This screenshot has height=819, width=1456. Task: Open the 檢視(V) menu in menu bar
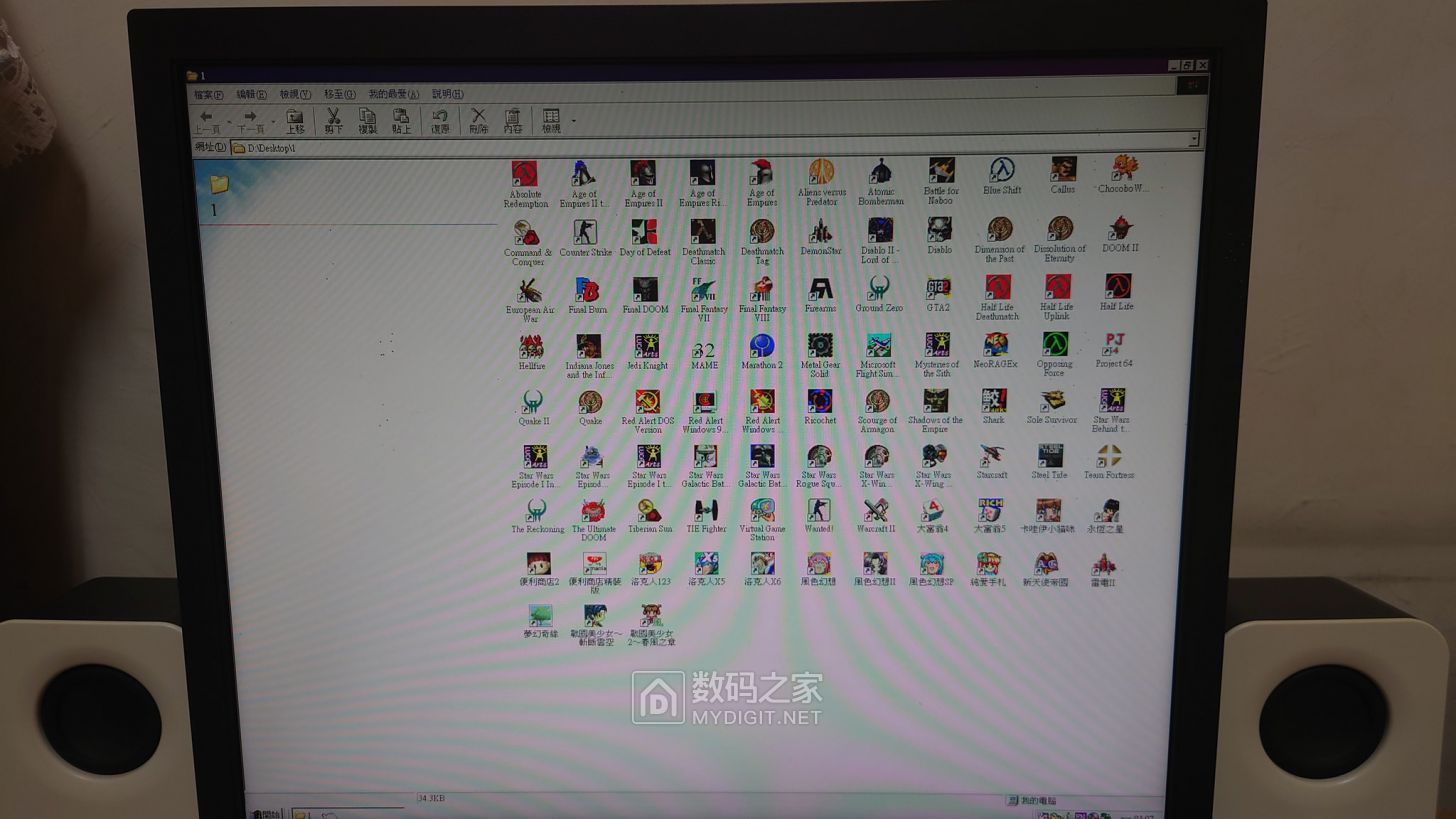coord(295,94)
